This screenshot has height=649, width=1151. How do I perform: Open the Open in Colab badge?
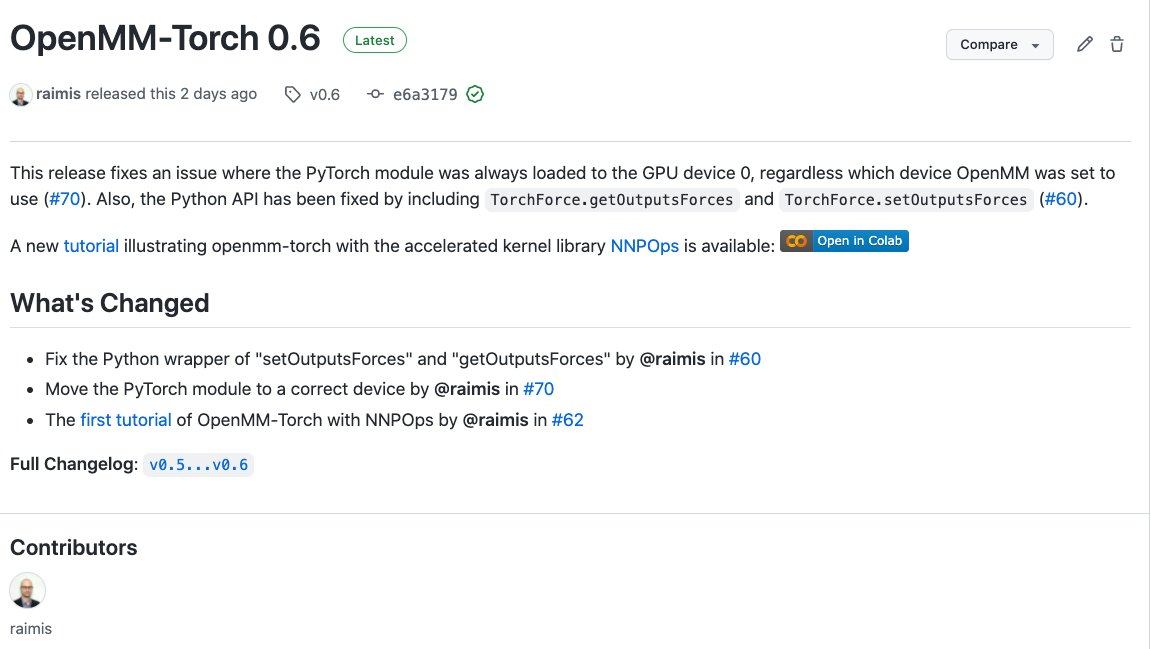pyautogui.click(x=844, y=241)
